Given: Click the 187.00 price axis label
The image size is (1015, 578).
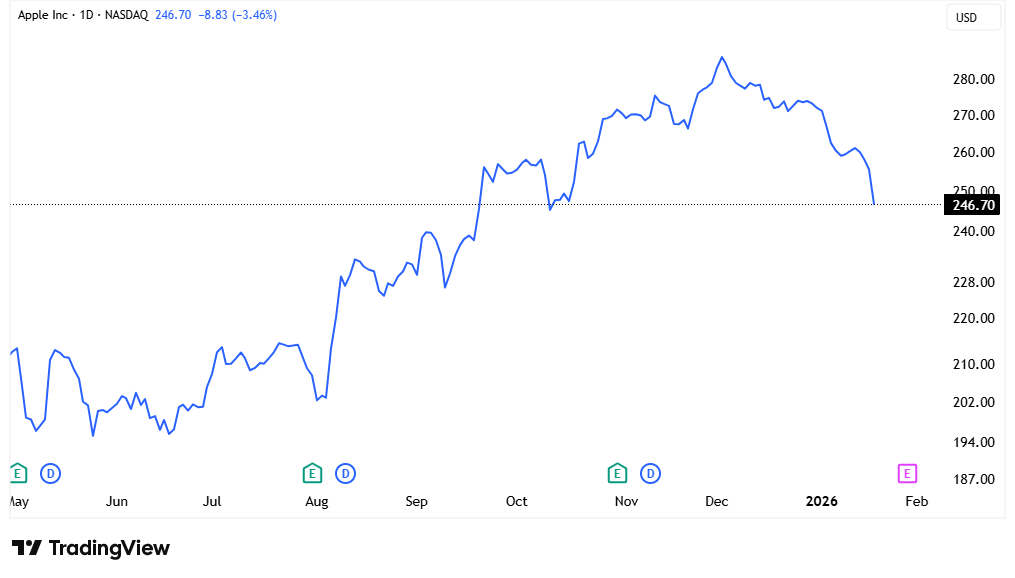Looking at the screenshot, I should 973,479.
